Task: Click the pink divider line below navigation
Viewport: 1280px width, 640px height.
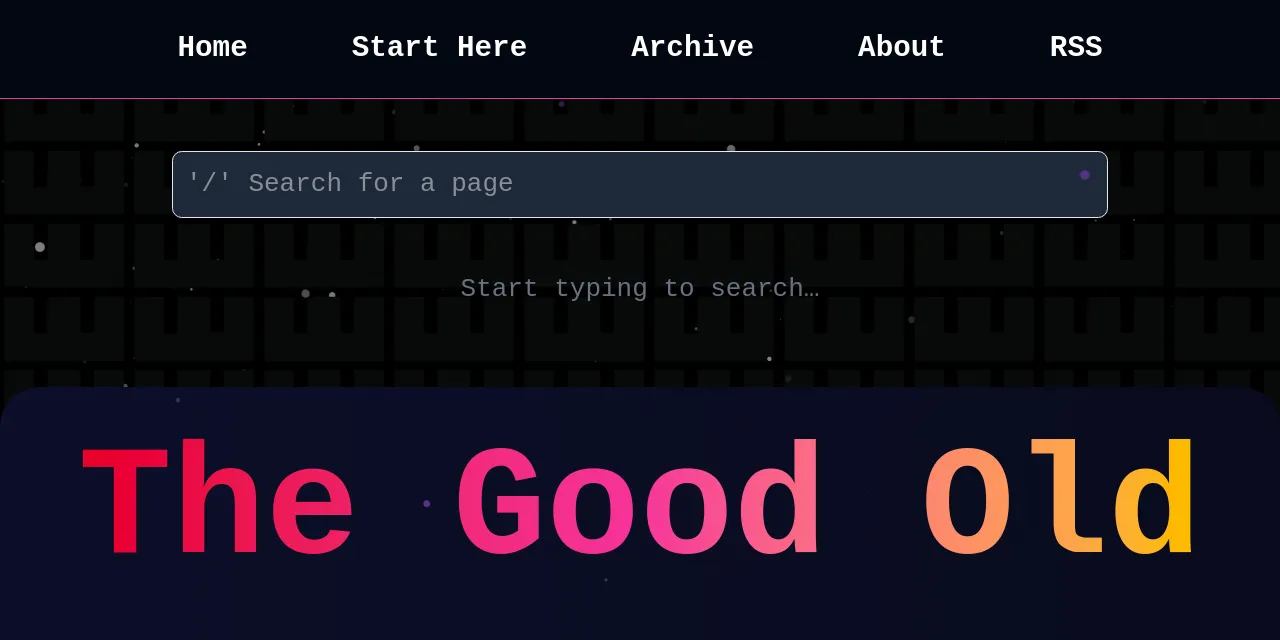Action: [640, 98]
